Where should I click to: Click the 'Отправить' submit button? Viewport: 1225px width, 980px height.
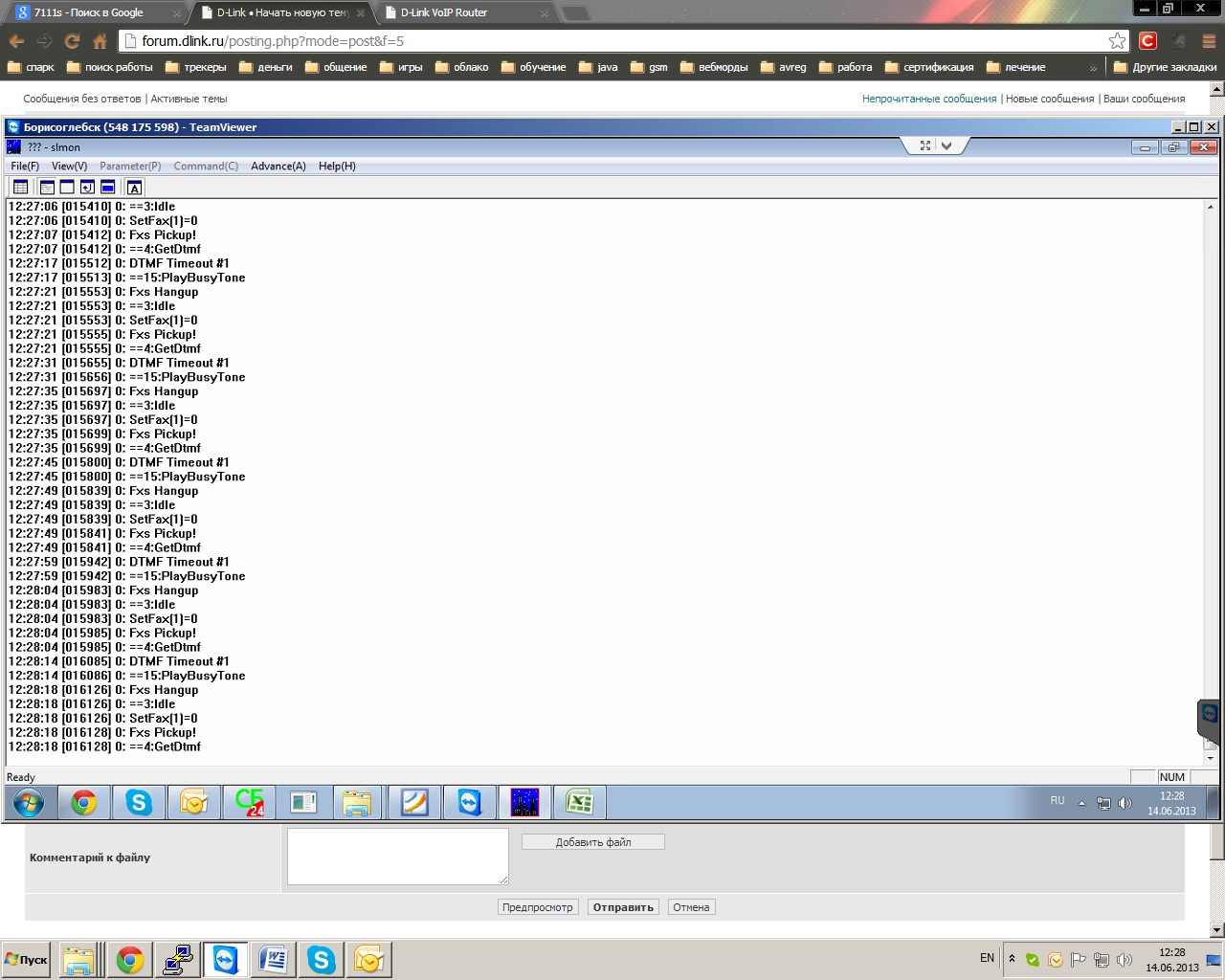(x=622, y=907)
